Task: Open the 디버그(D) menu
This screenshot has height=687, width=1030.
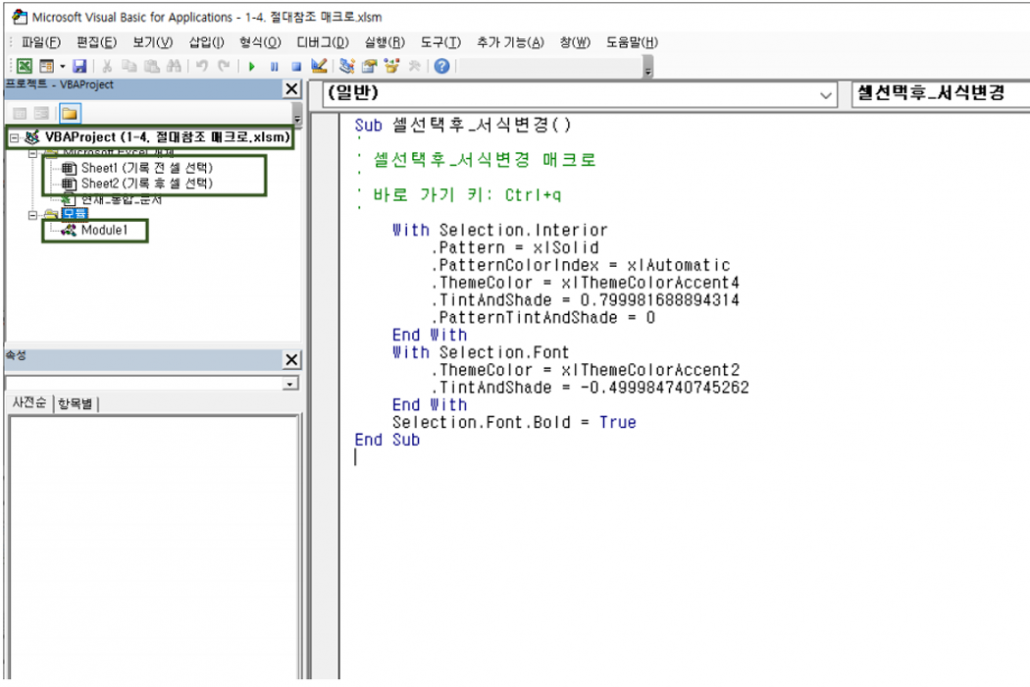Action: tap(323, 42)
